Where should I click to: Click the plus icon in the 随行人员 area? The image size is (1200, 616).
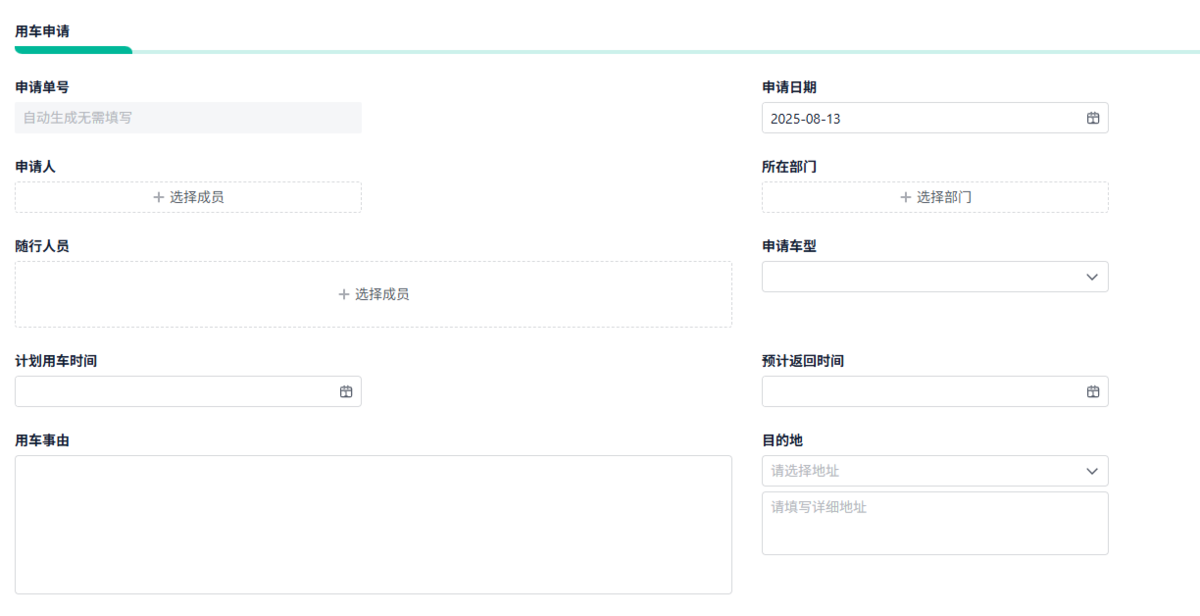coord(341,293)
